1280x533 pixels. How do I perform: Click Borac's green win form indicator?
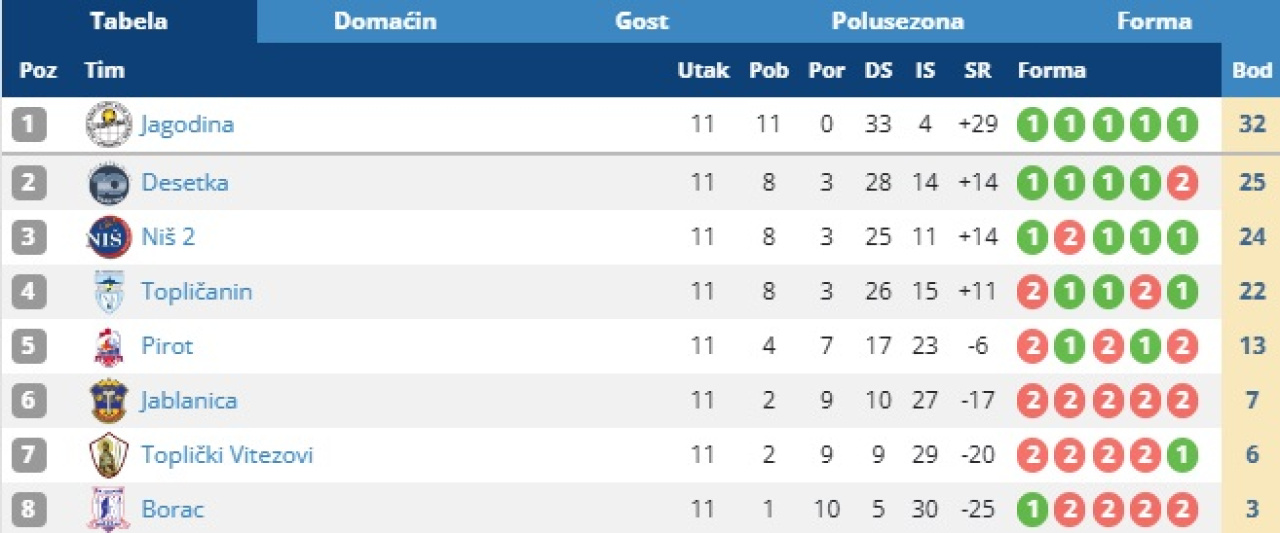tap(1033, 510)
